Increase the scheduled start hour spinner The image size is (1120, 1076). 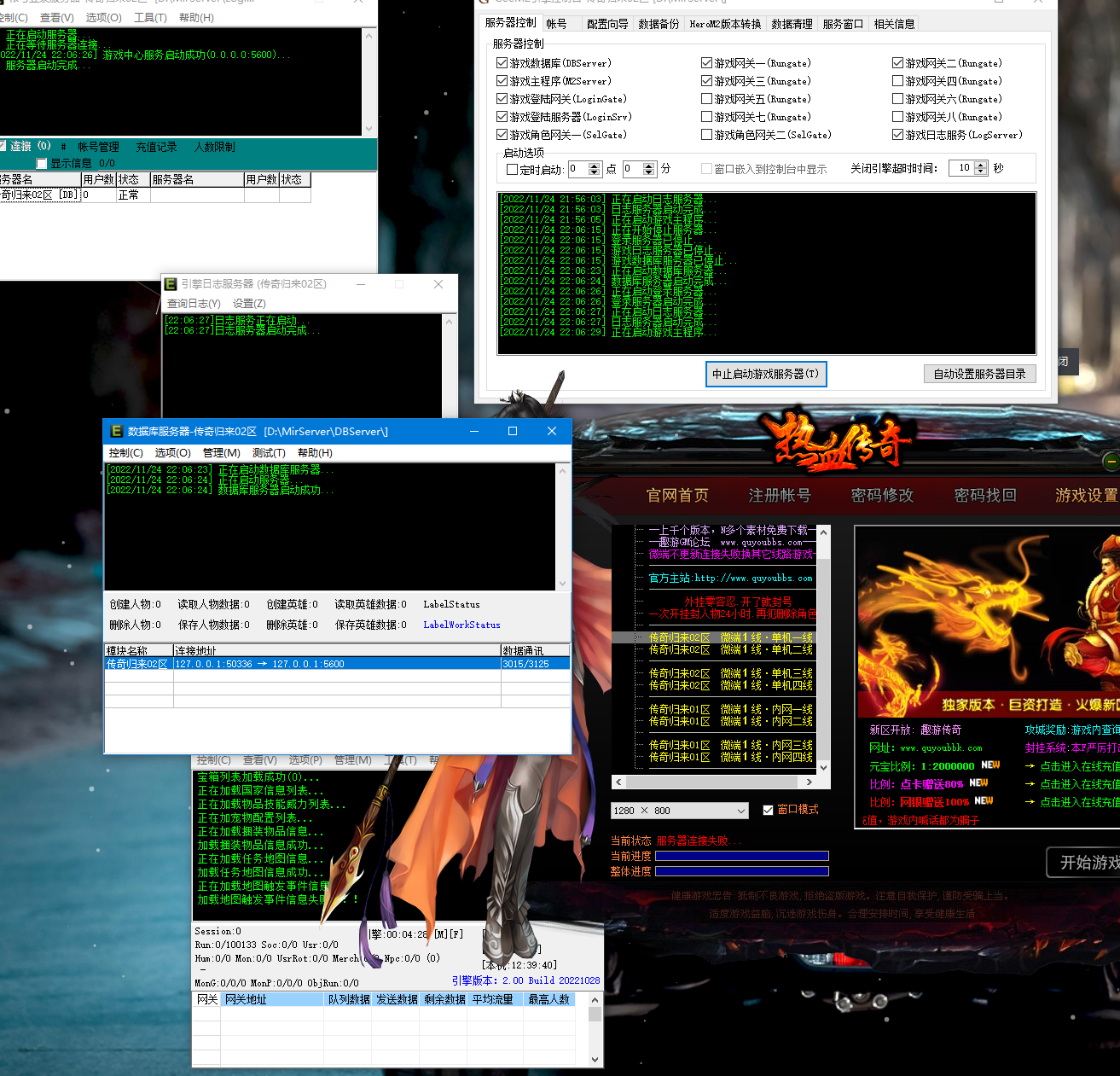tap(595, 166)
